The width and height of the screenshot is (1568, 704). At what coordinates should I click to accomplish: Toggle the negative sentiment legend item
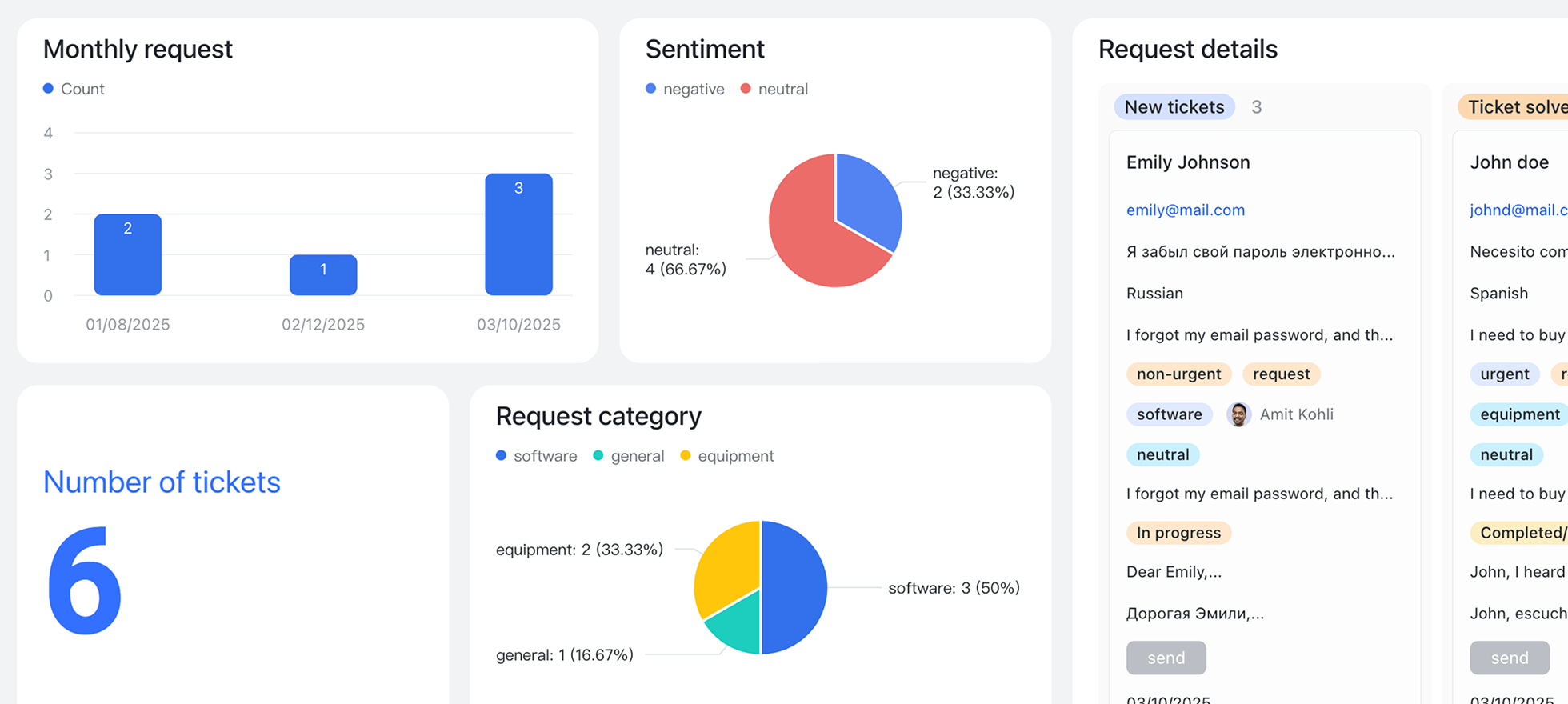(x=685, y=89)
